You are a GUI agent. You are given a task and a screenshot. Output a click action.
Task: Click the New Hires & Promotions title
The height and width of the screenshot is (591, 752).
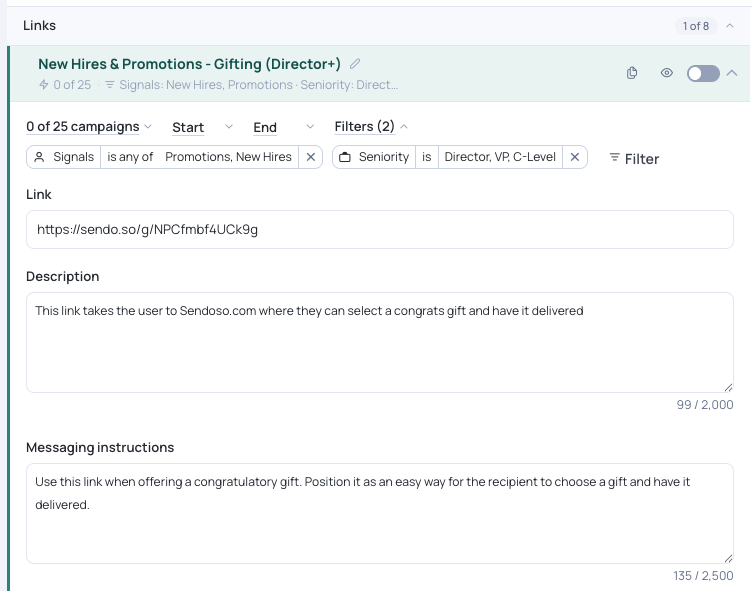pos(189,64)
